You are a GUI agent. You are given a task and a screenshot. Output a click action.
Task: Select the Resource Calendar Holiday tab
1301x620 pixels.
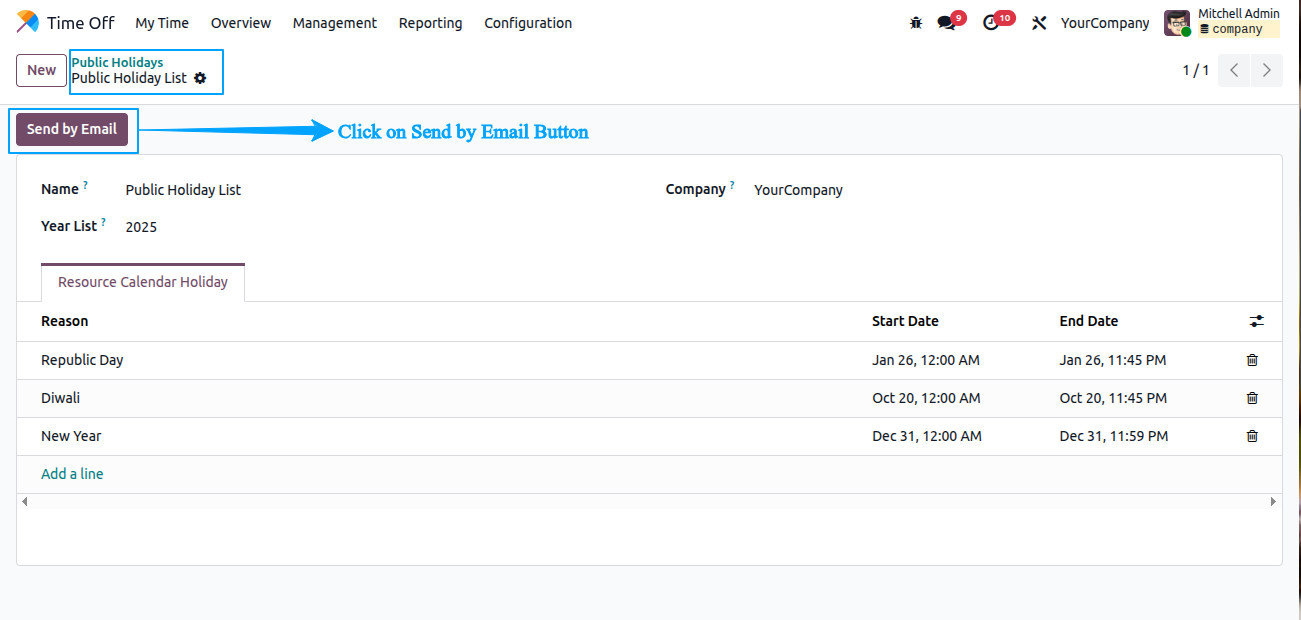143,282
